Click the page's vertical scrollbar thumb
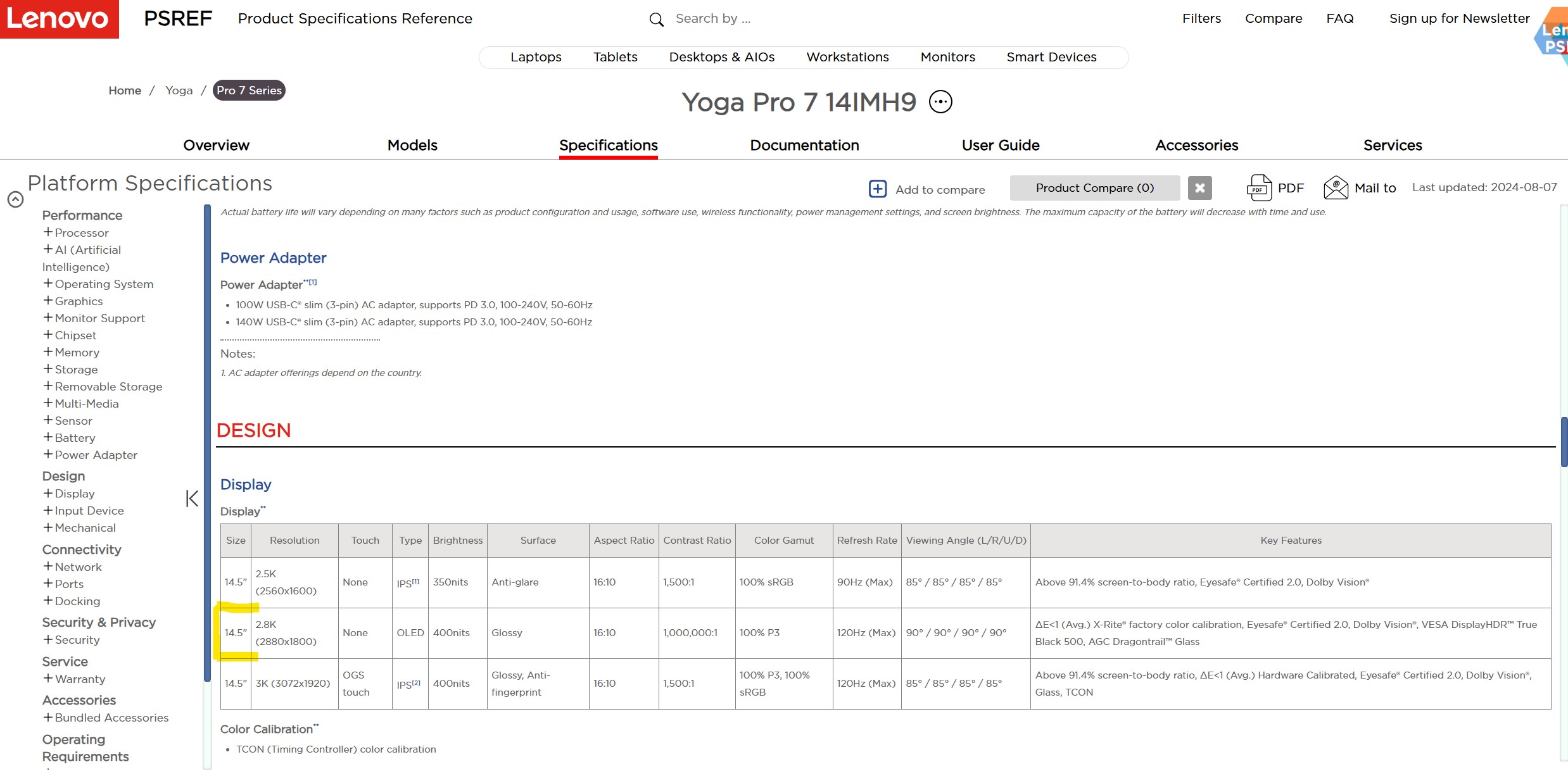Image resolution: width=1568 pixels, height=783 pixels. [x=1564, y=442]
